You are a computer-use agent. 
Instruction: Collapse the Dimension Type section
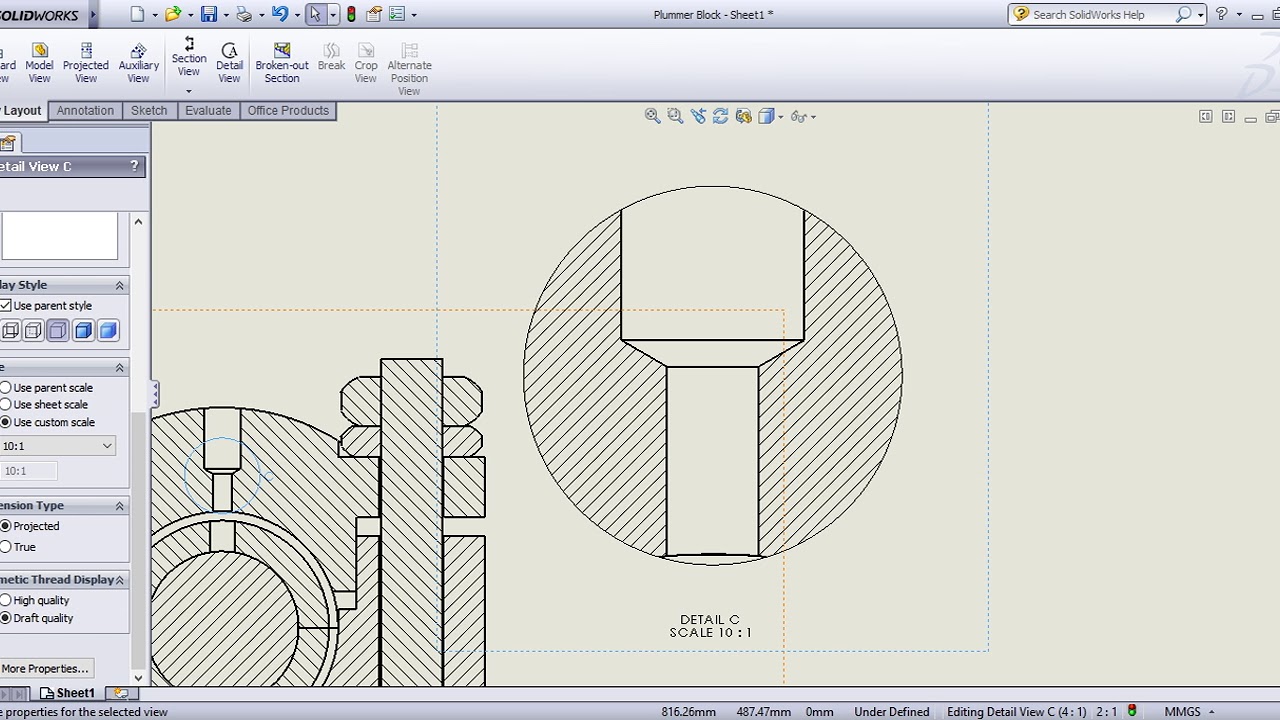tap(120, 506)
